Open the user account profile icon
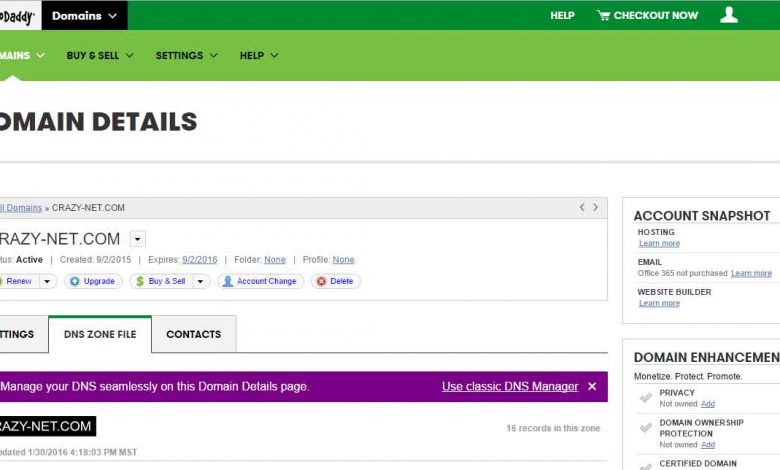 pyautogui.click(x=729, y=15)
